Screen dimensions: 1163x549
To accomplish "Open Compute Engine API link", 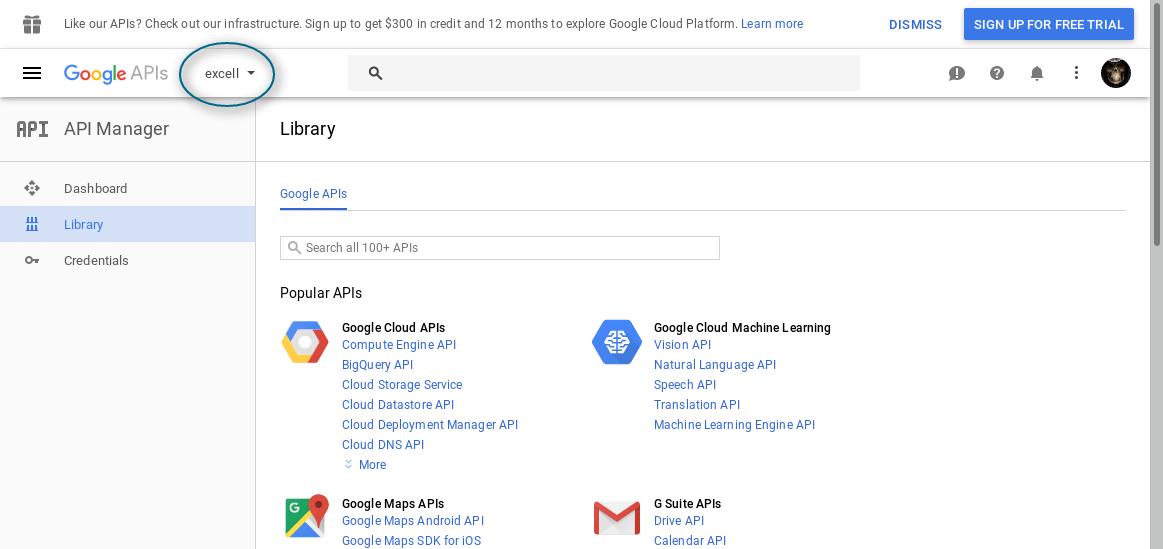I will [x=399, y=345].
